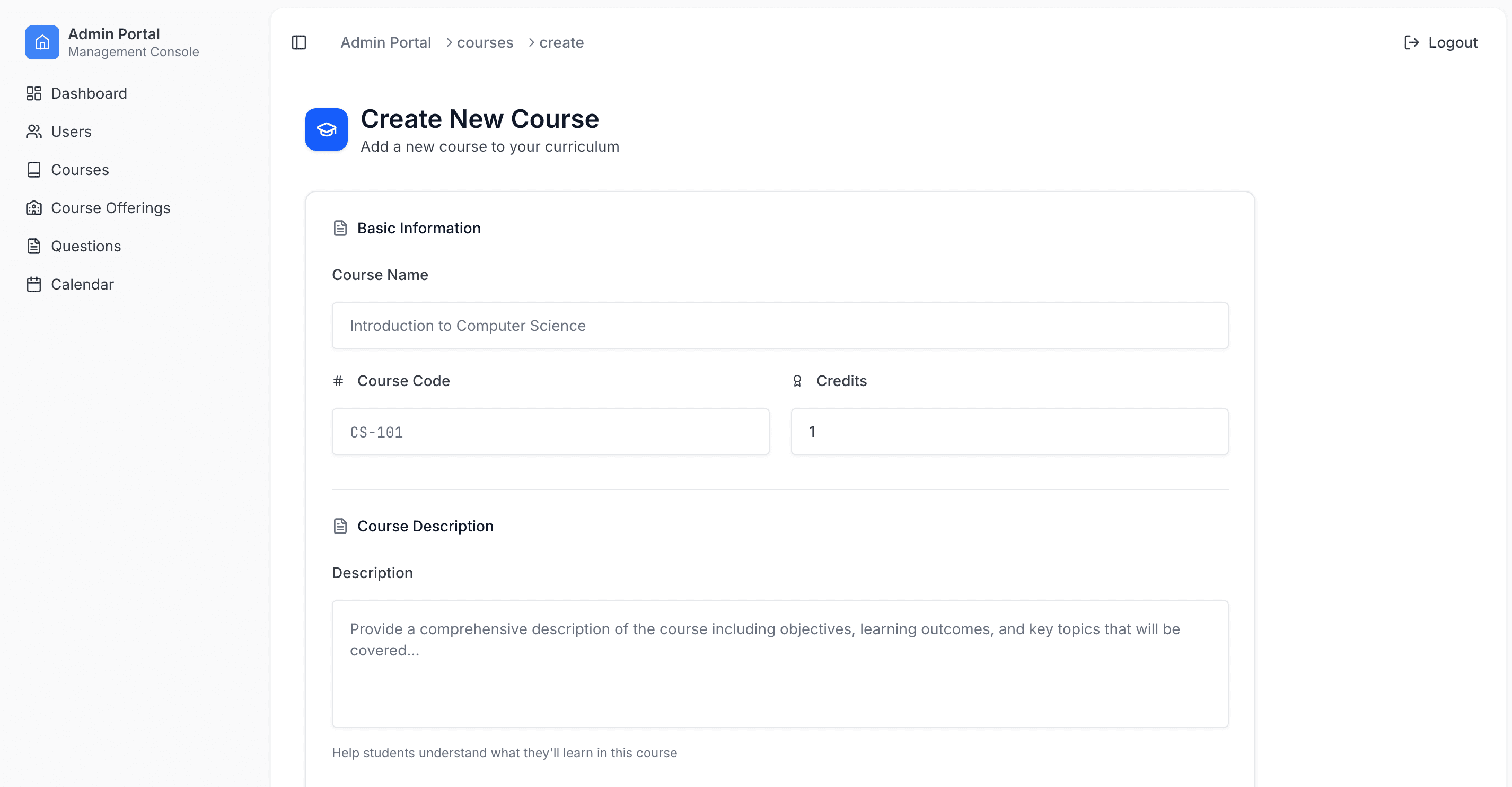Screen dimensions: 1512x787
Task: Open Course Offerings from sidebar
Action: 110,208
